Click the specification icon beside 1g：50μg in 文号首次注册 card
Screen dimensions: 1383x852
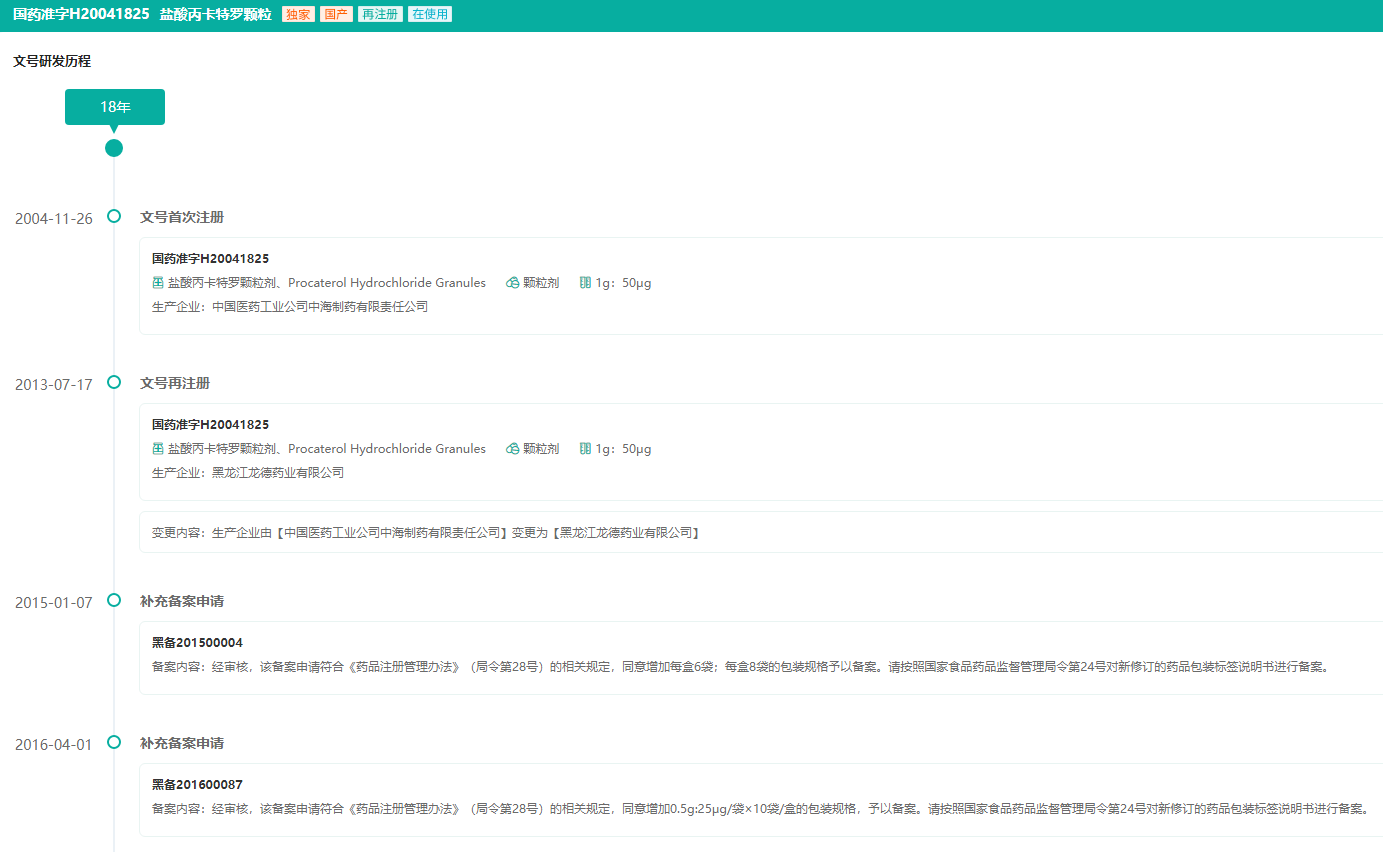[x=585, y=283]
